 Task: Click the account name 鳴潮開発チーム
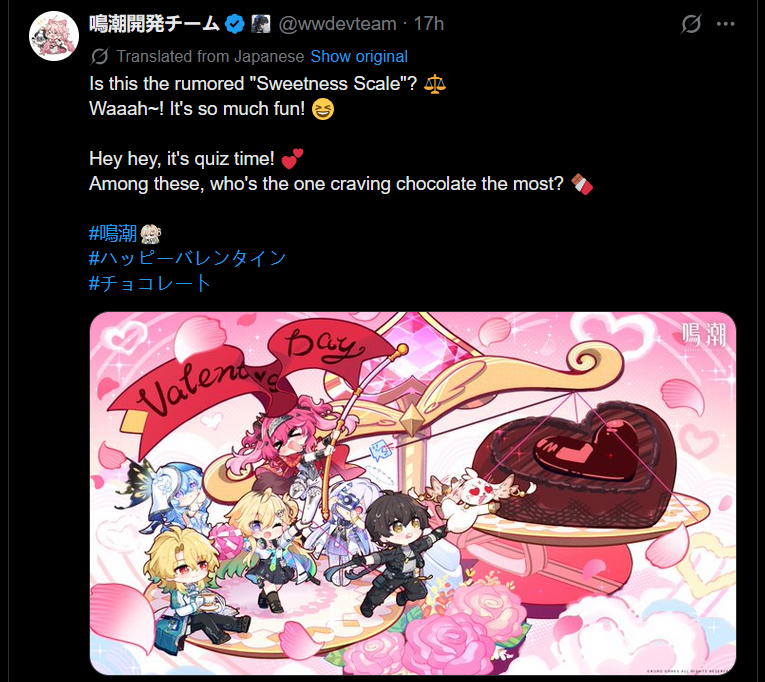pos(155,24)
